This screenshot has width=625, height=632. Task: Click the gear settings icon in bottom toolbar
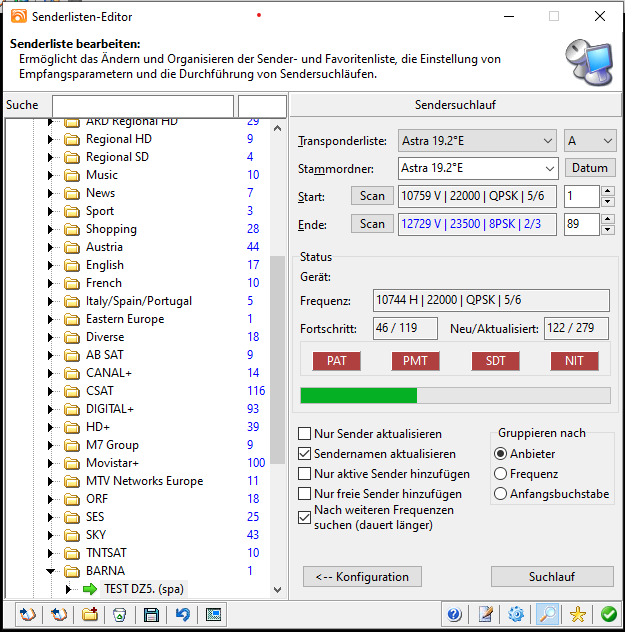pos(517,614)
